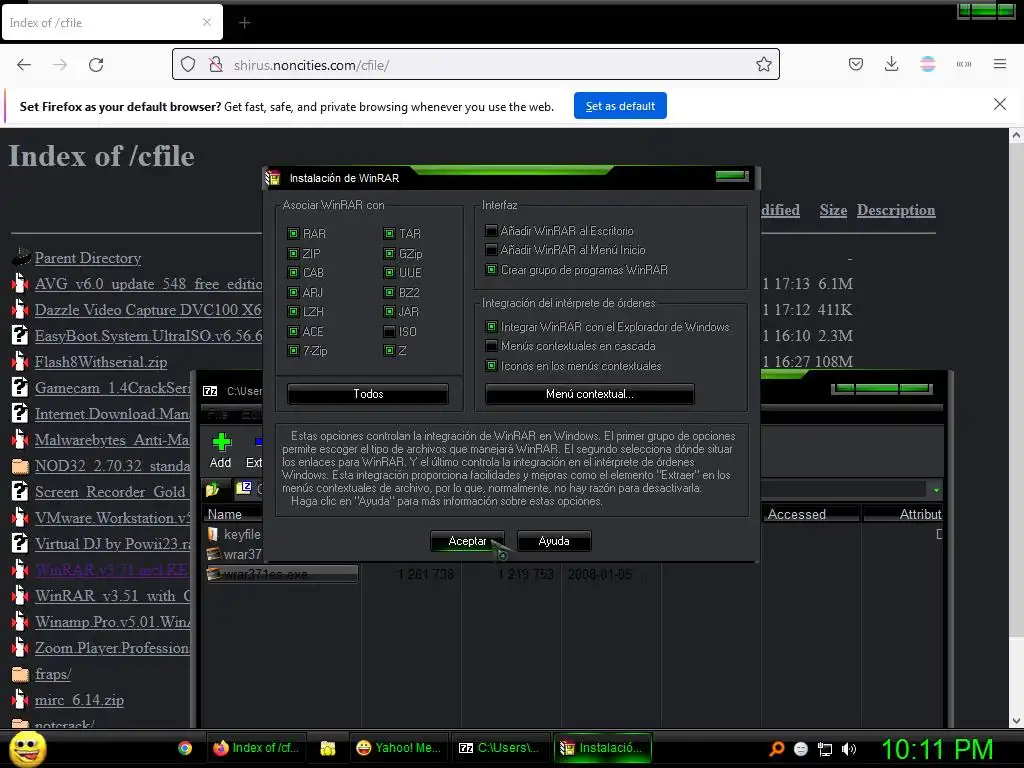Toggle the TAR association checkbox

pos(389,233)
